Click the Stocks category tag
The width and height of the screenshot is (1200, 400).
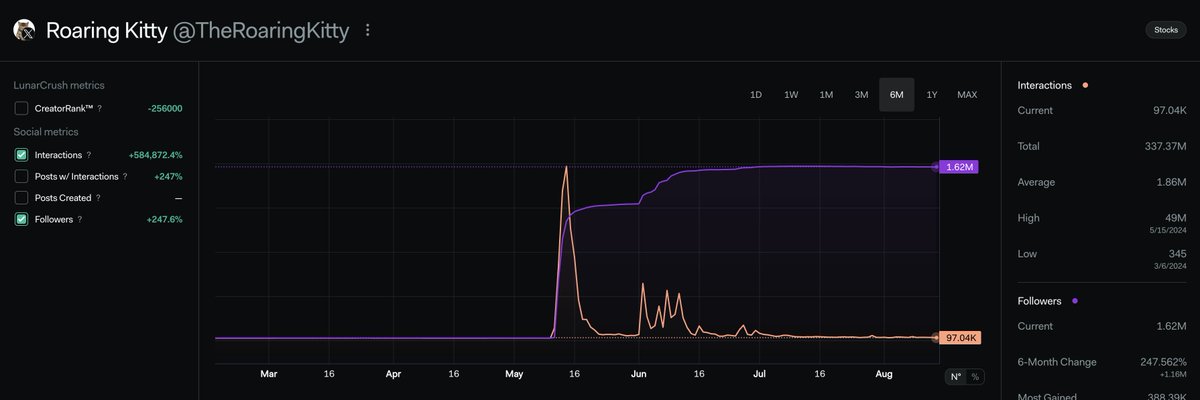[1166, 30]
